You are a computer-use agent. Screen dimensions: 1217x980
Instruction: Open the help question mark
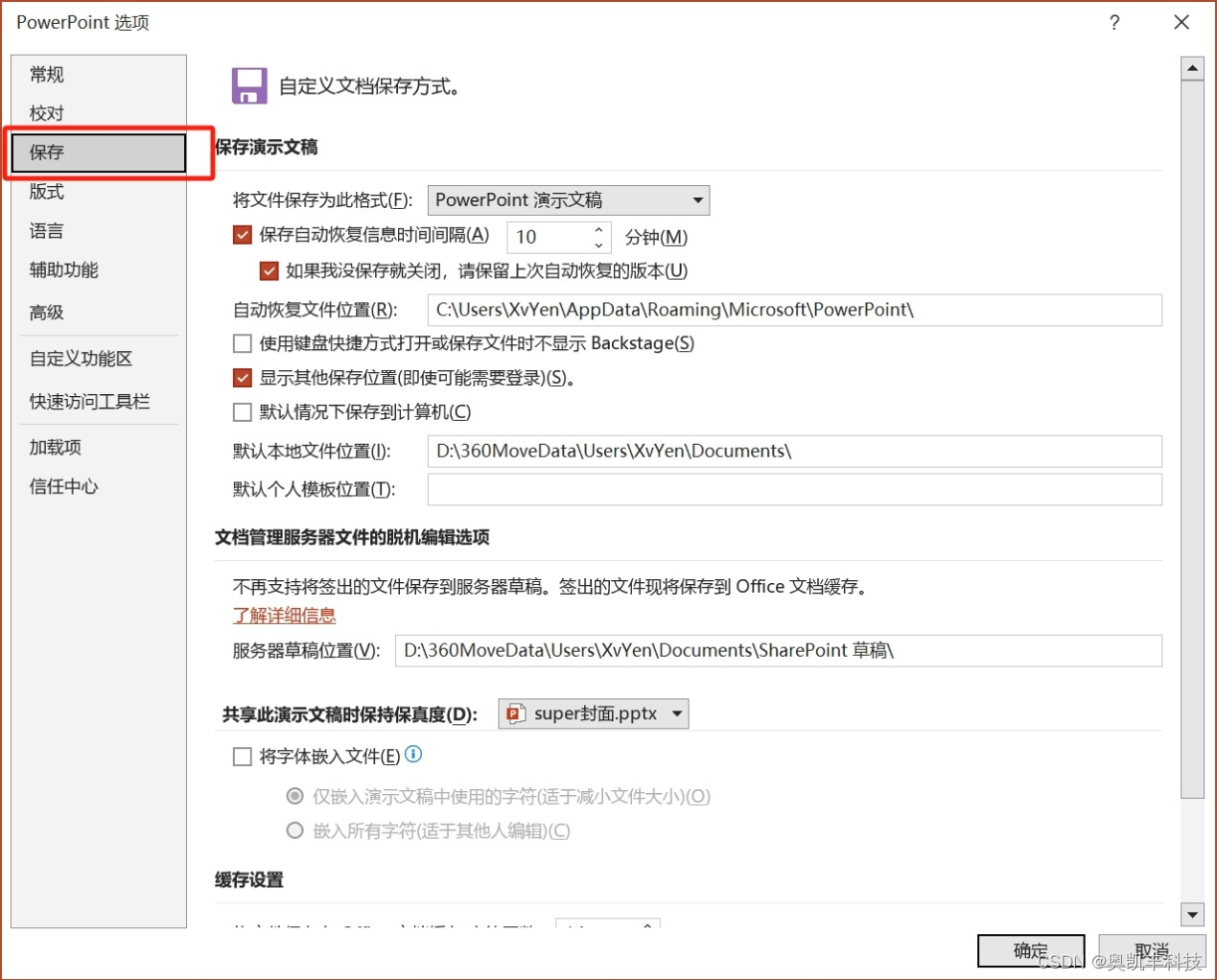[x=1114, y=22]
